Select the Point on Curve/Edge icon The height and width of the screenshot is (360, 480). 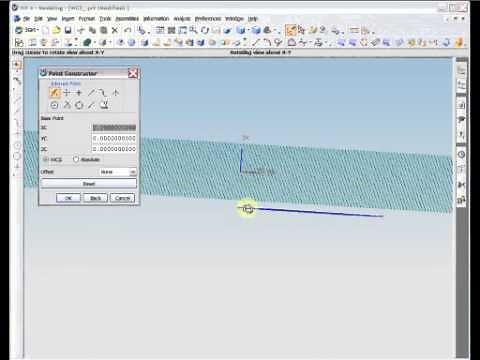91,105
